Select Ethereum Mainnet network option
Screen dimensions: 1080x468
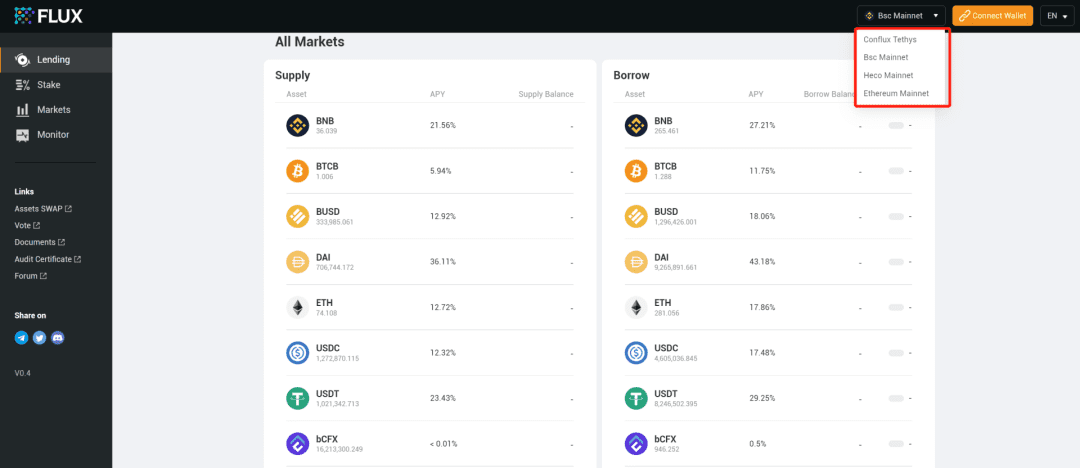tap(896, 93)
